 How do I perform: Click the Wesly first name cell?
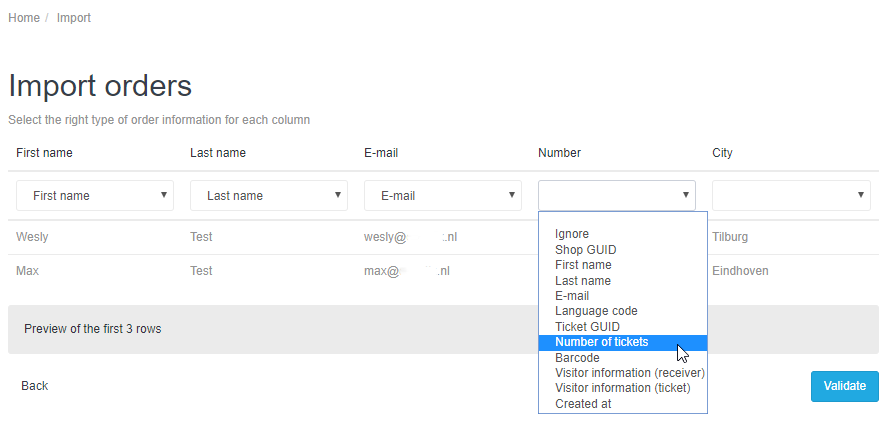click(32, 237)
